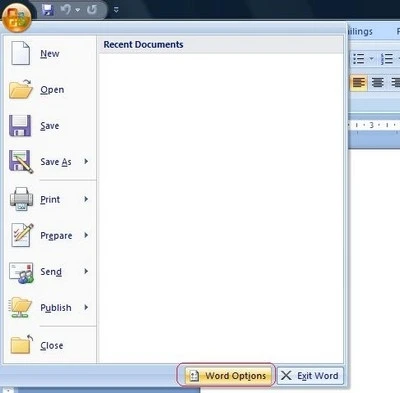The image size is (400, 393).
Task: Open Customize Quick Access Toolbar dropdown
Action: pyautogui.click(x=116, y=10)
